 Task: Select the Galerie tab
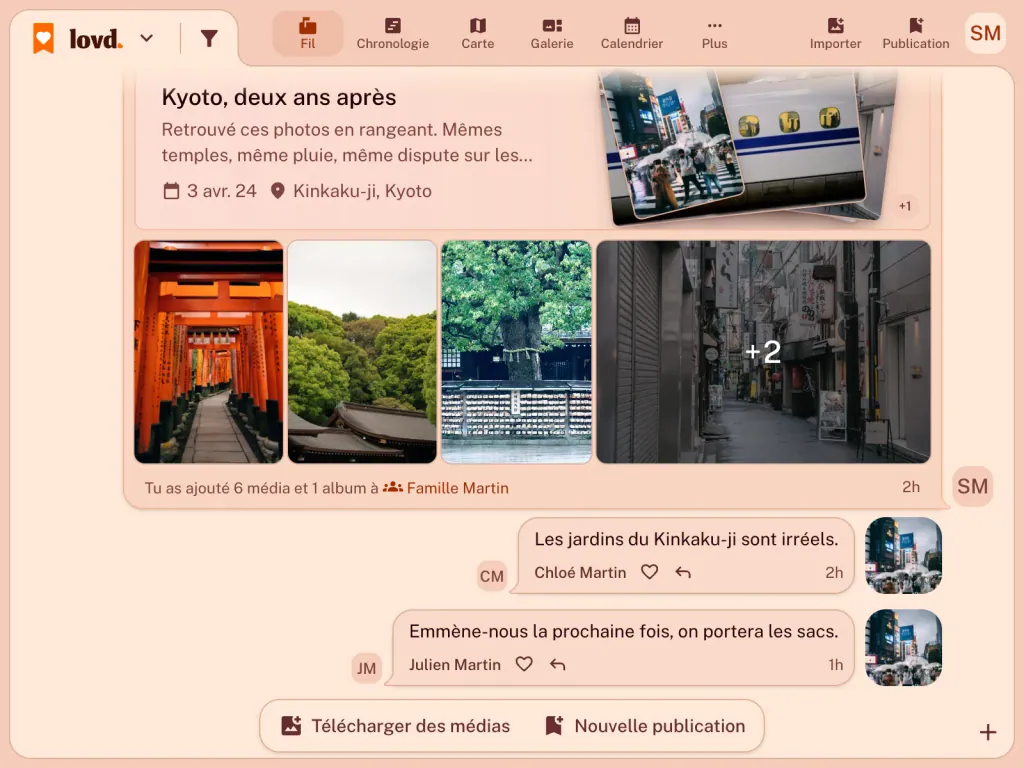pyautogui.click(x=552, y=34)
